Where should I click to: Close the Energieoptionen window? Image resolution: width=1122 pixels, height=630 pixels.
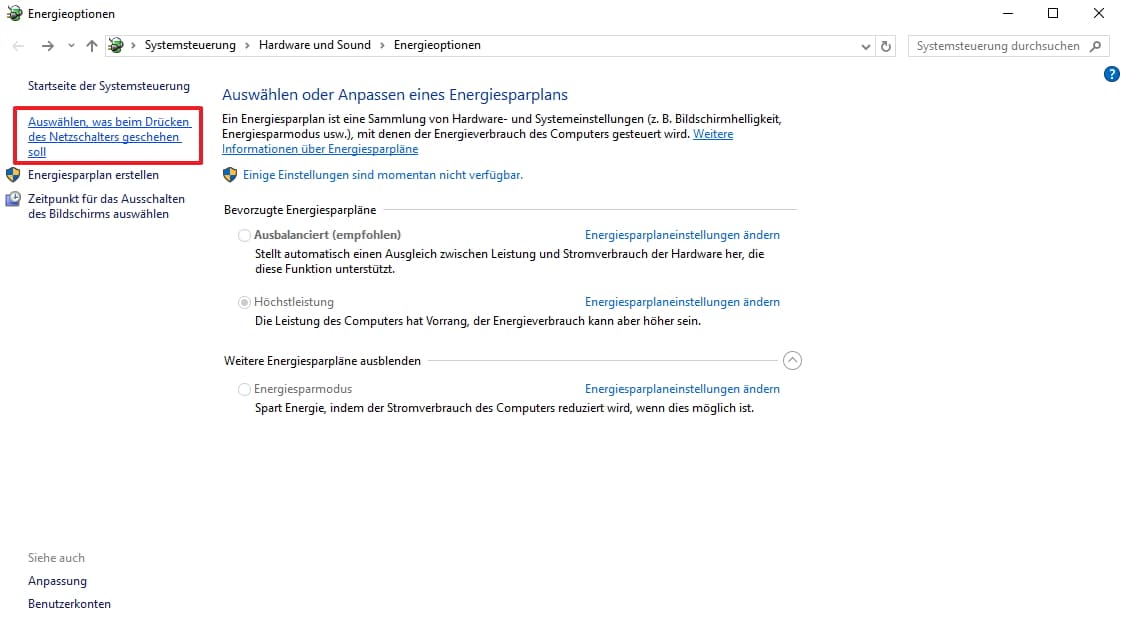click(x=1098, y=14)
